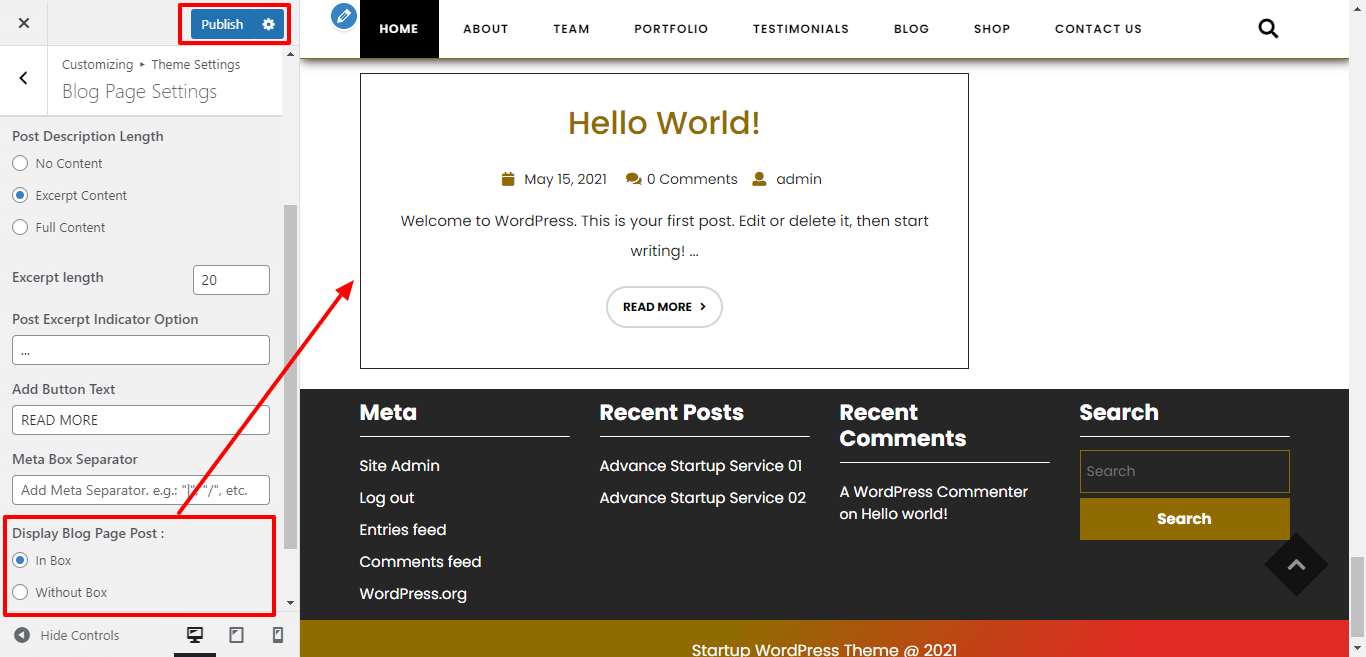Click the Excerpt length number field
Image resolution: width=1366 pixels, height=657 pixels.
tap(231, 280)
